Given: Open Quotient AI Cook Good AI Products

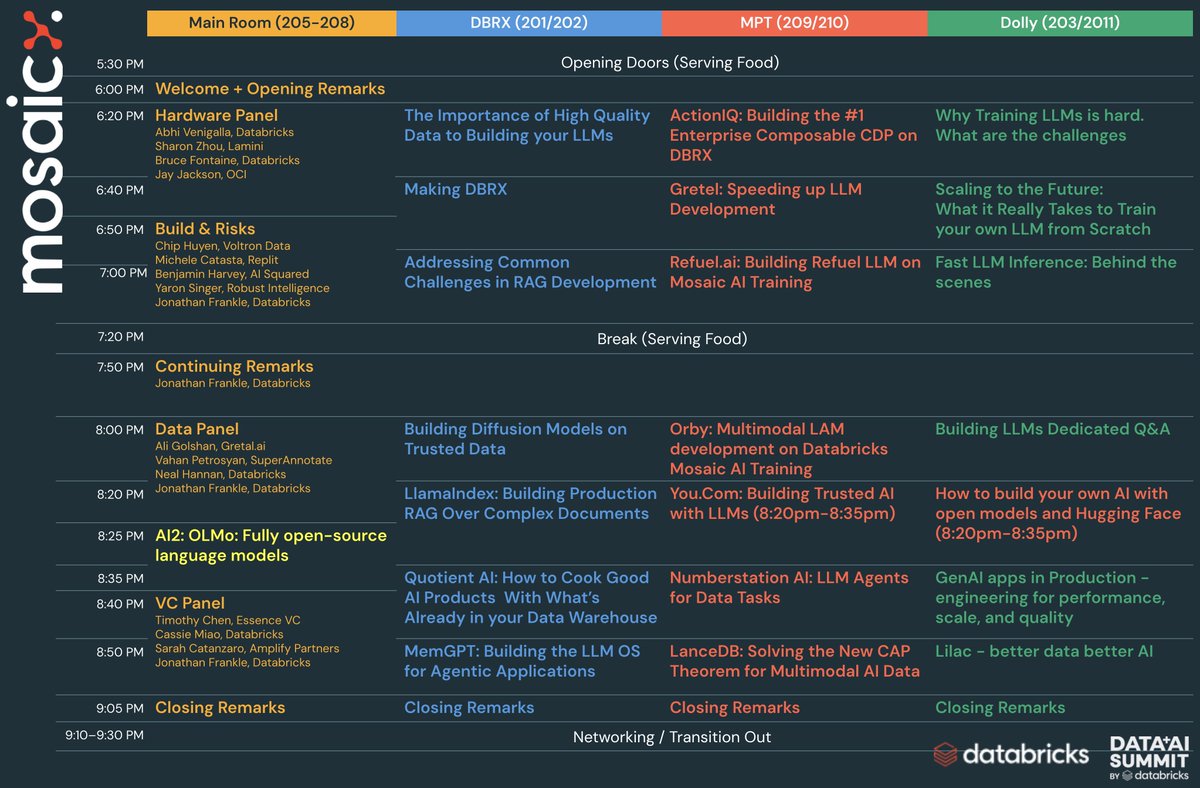Looking at the screenshot, I should [x=530, y=597].
